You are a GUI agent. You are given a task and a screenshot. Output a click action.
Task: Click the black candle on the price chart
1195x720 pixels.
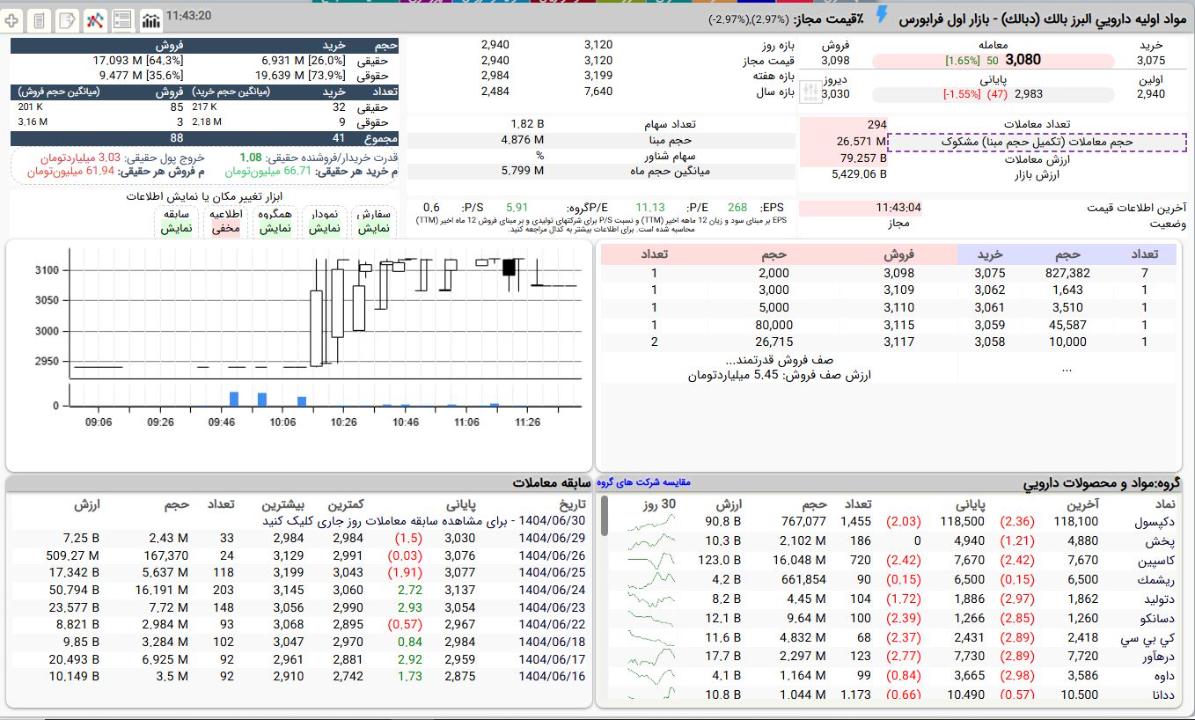(509, 267)
